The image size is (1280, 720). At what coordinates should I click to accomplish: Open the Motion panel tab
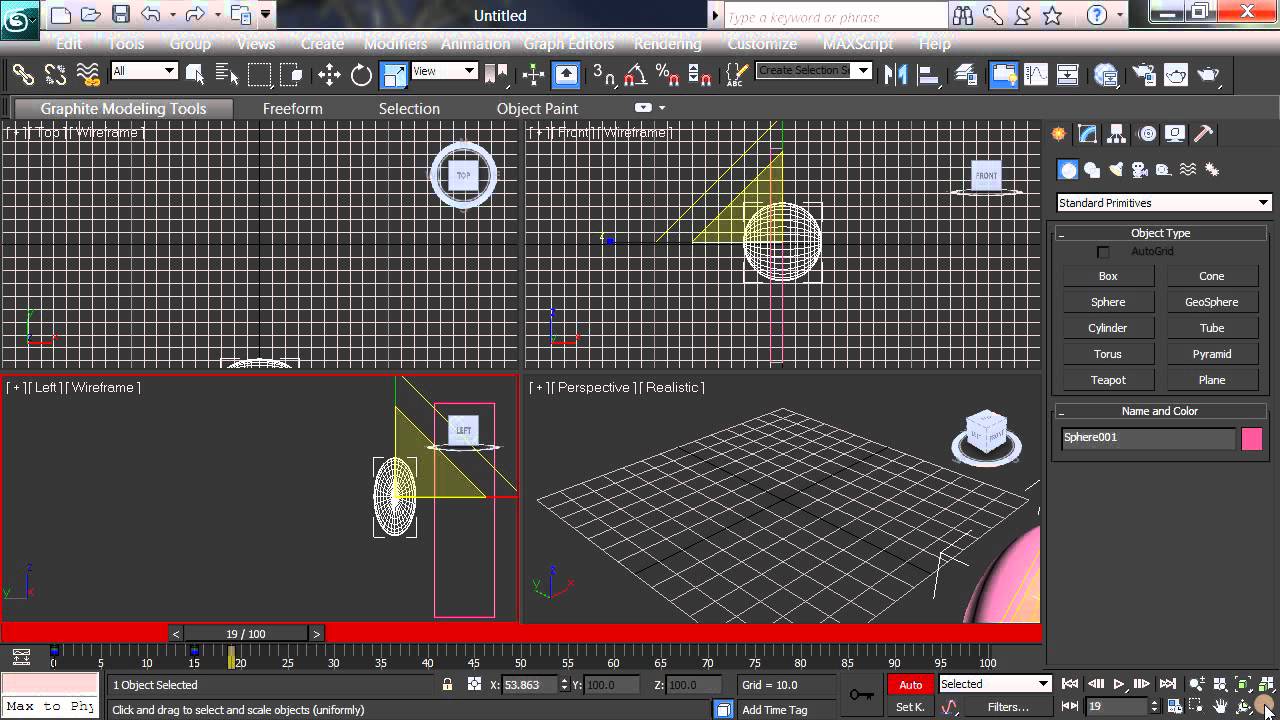click(1147, 134)
